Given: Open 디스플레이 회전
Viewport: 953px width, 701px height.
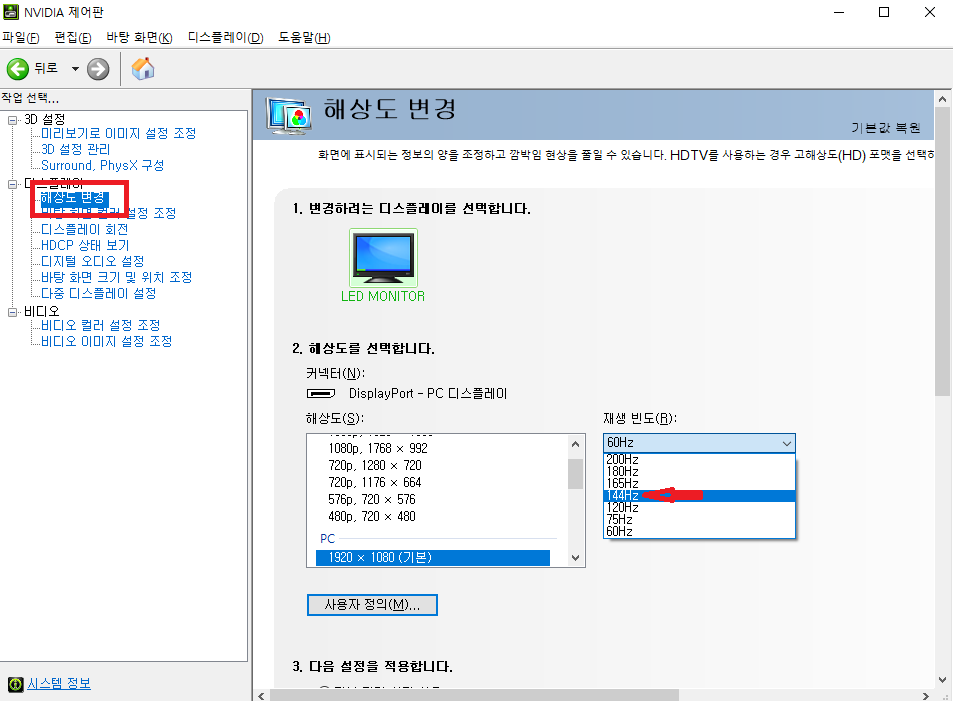Looking at the screenshot, I should pos(84,229).
